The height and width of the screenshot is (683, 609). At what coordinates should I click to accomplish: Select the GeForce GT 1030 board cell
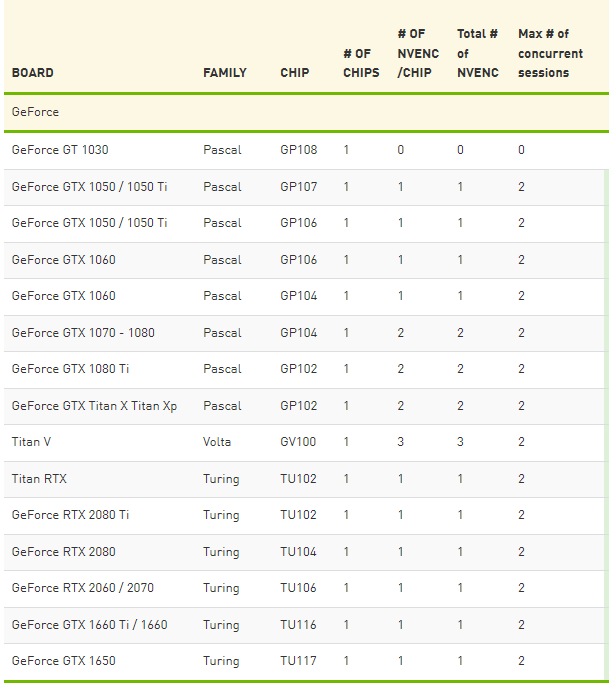(60, 150)
